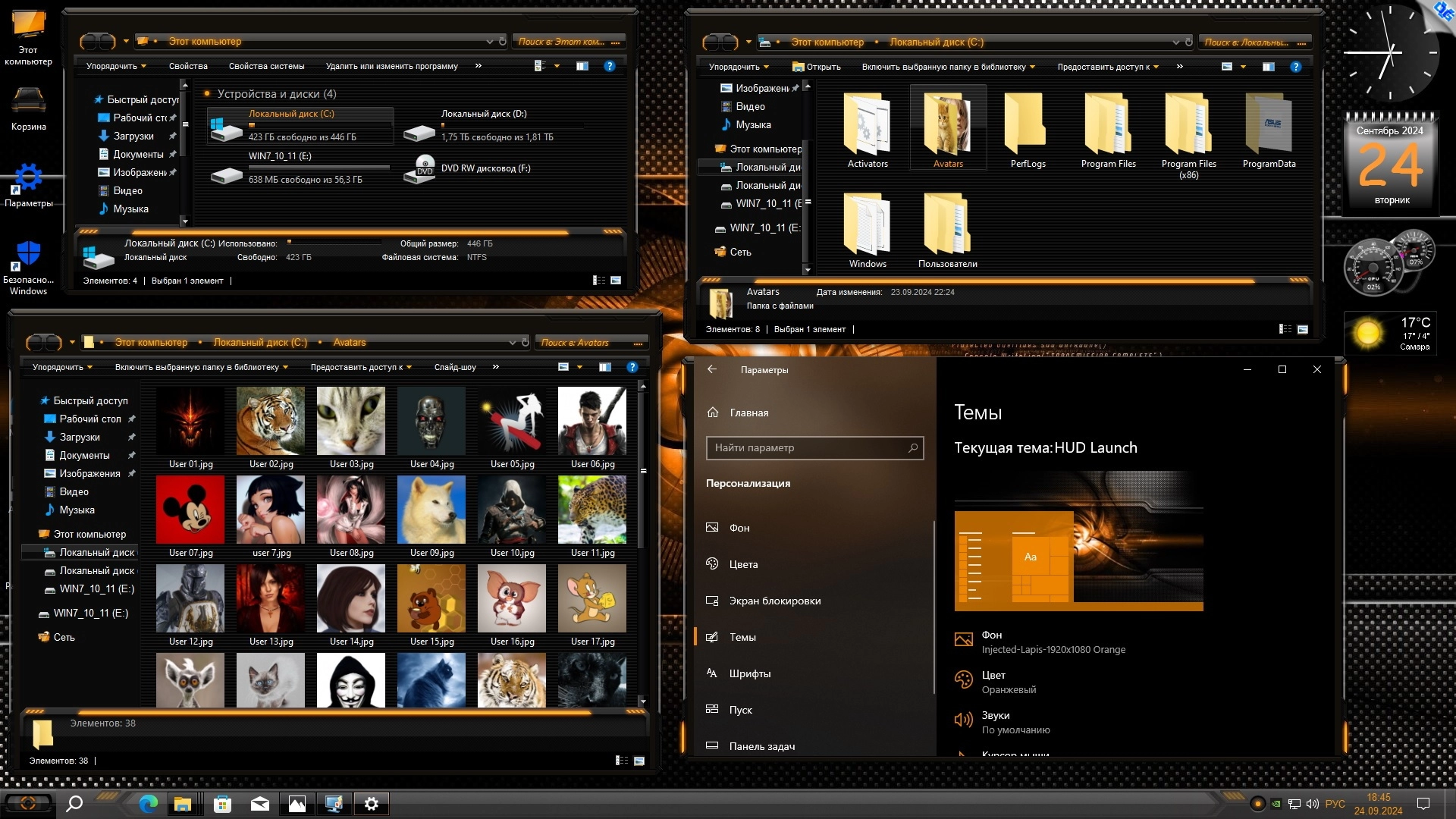This screenshot has height=819, width=1456.
Task: Click the System properties button
Action: (x=266, y=66)
